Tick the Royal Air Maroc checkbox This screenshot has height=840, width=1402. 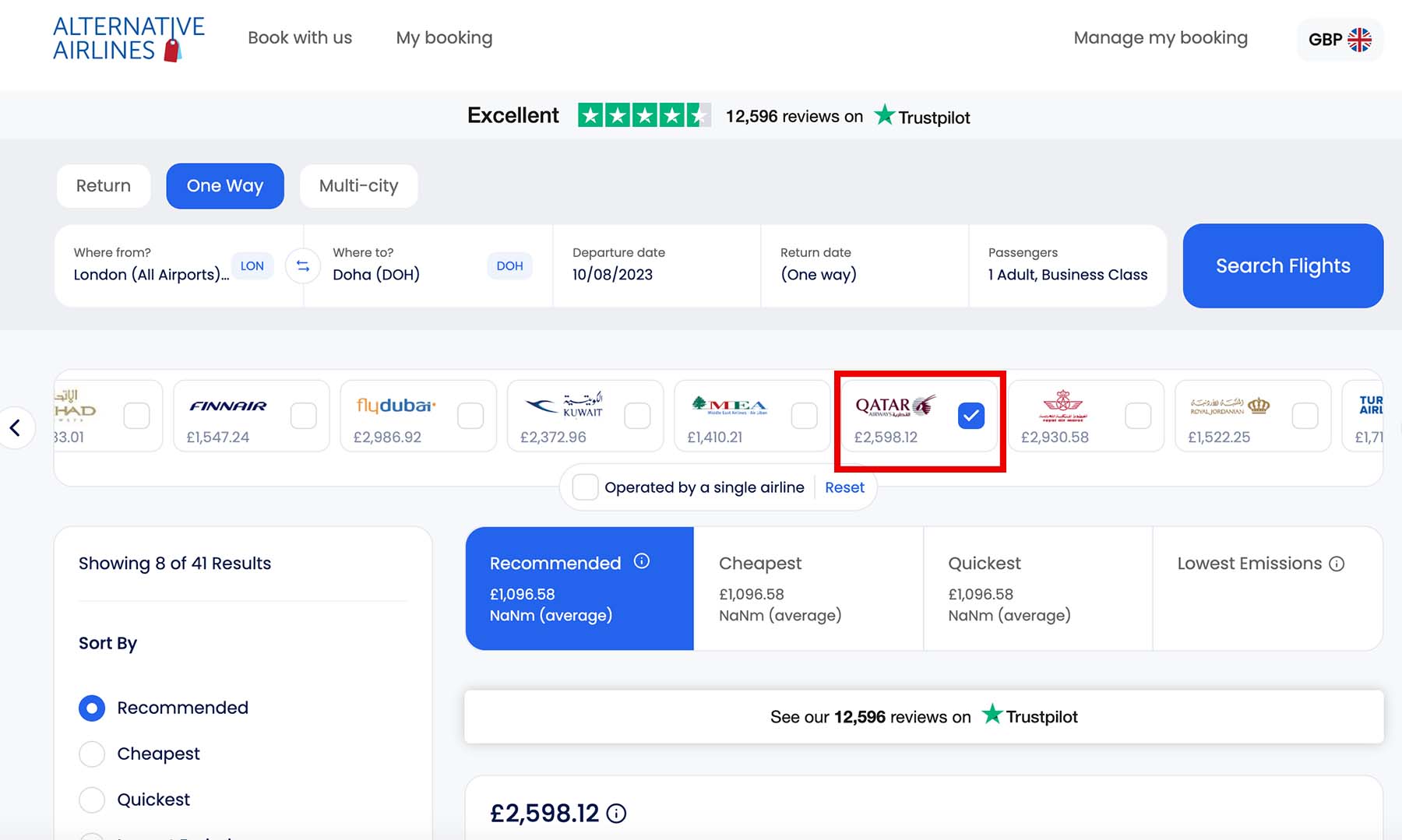coord(1138,416)
